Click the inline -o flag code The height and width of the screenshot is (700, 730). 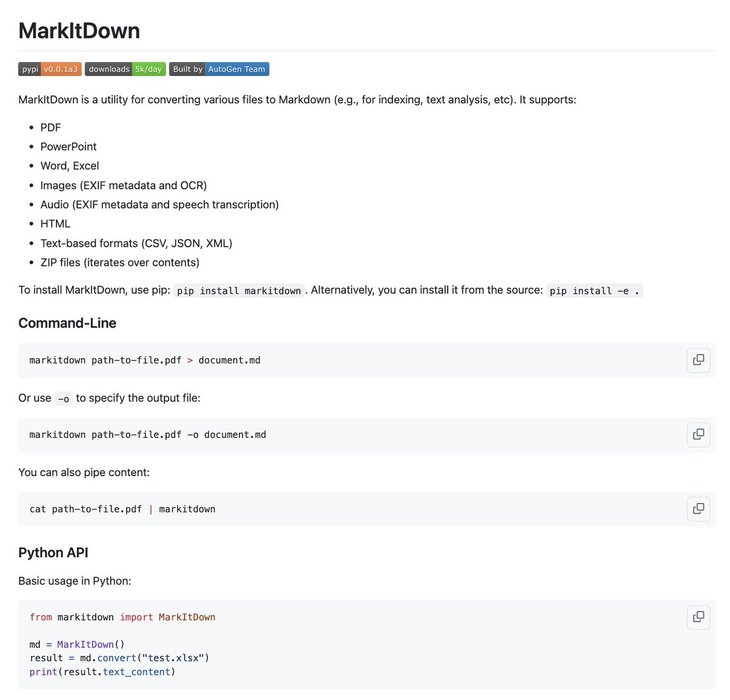click(63, 399)
